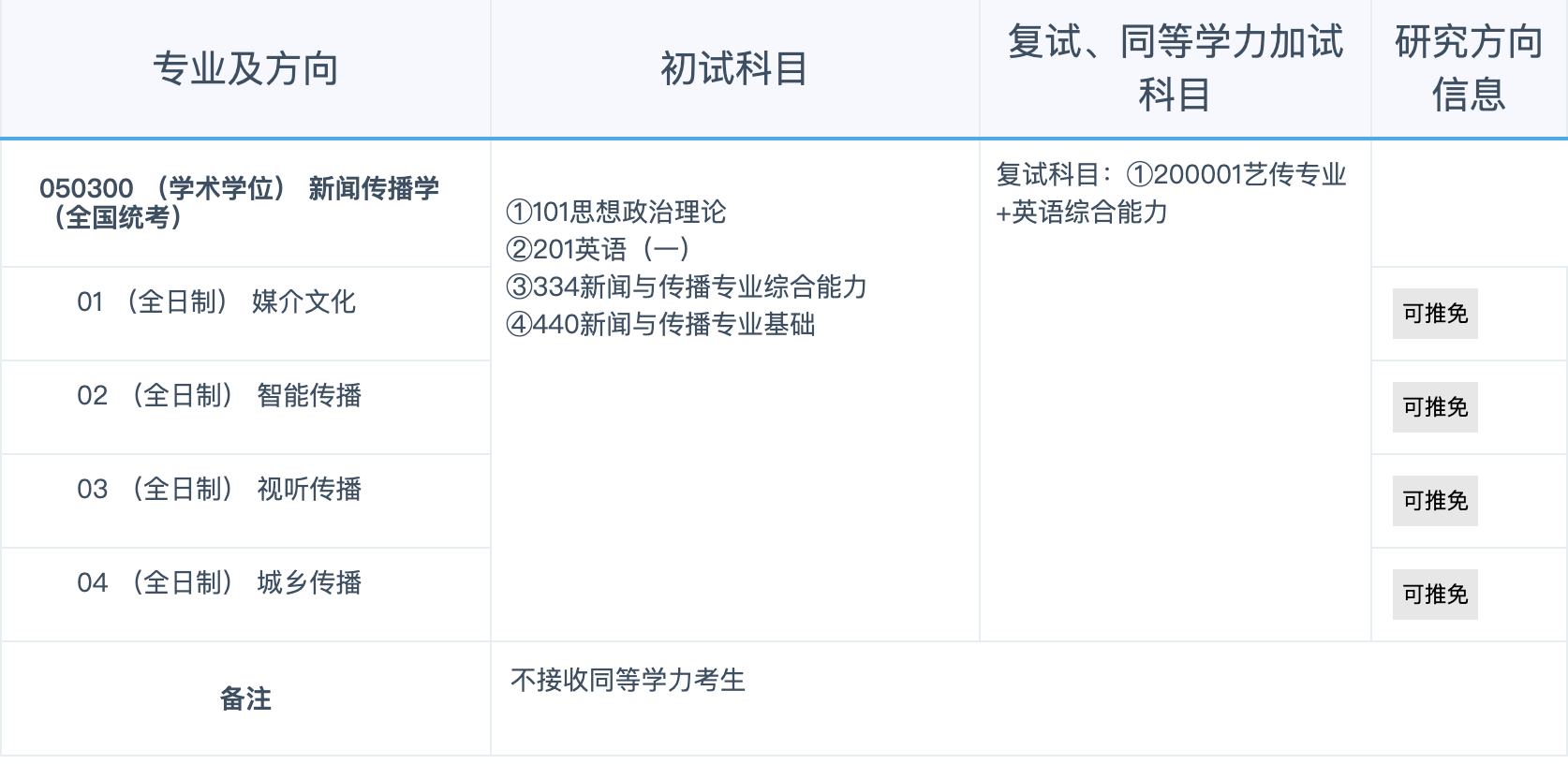Click the 研究方向信息 column header
The width and height of the screenshot is (1568, 764).
(1468, 68)
